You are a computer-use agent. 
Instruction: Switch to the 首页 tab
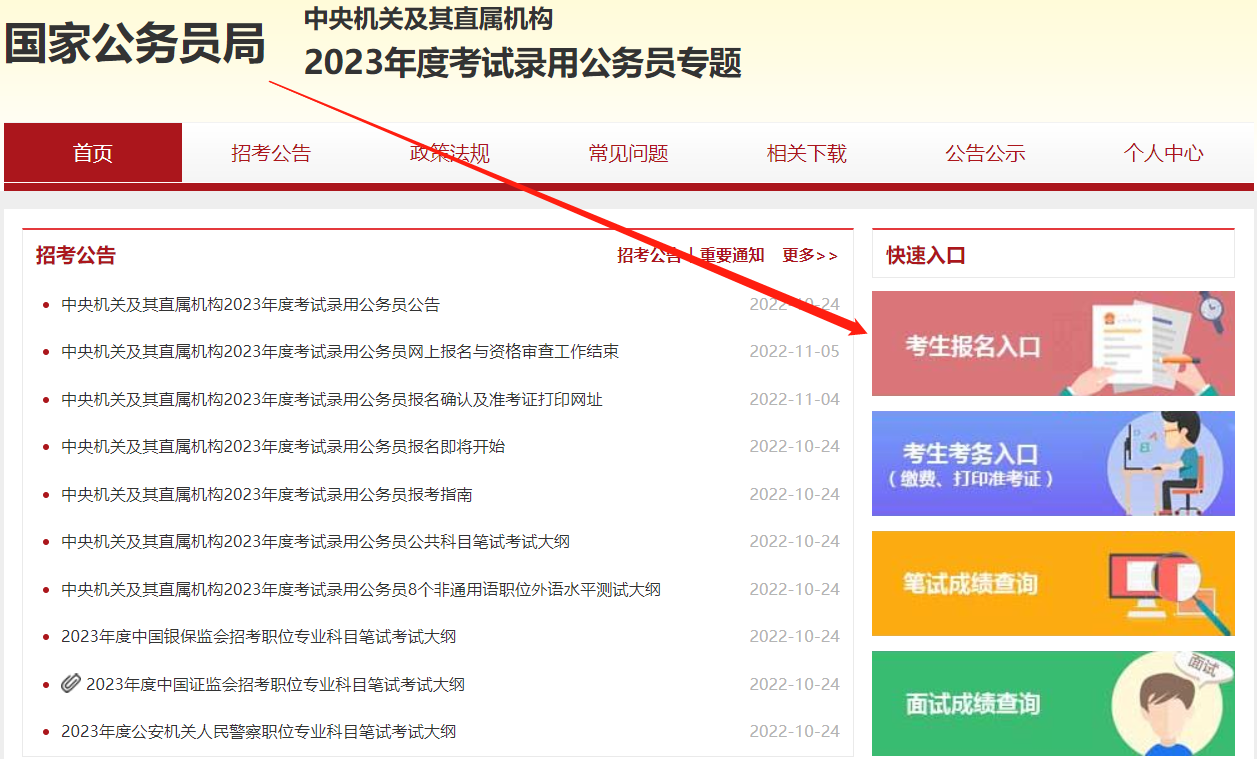tap(92, 152)
